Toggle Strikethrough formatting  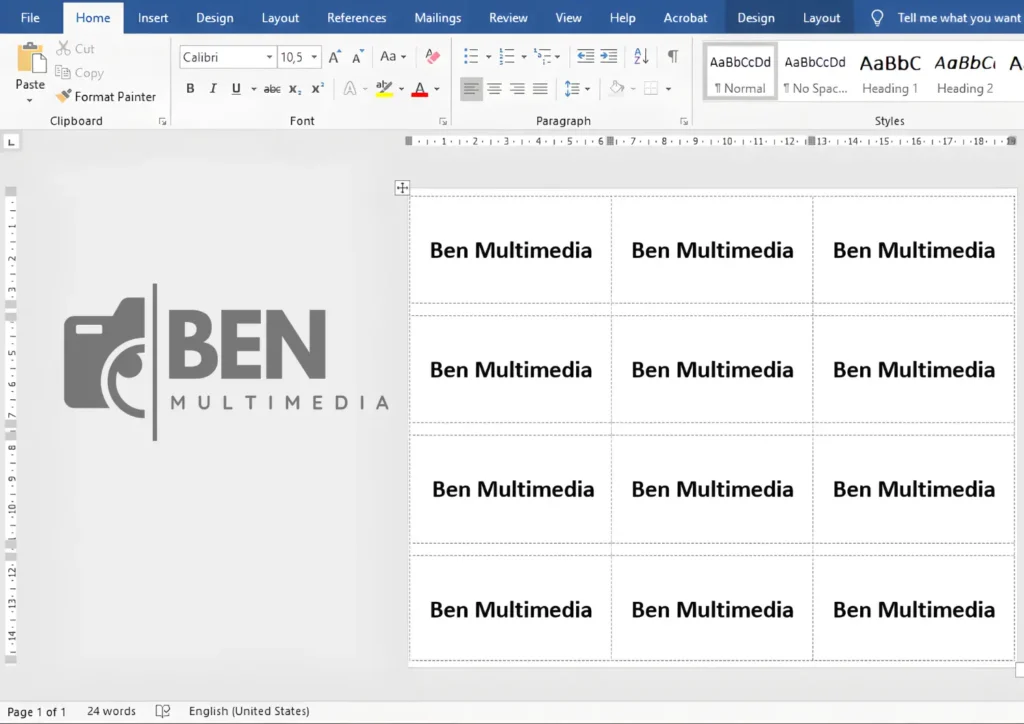273,89
